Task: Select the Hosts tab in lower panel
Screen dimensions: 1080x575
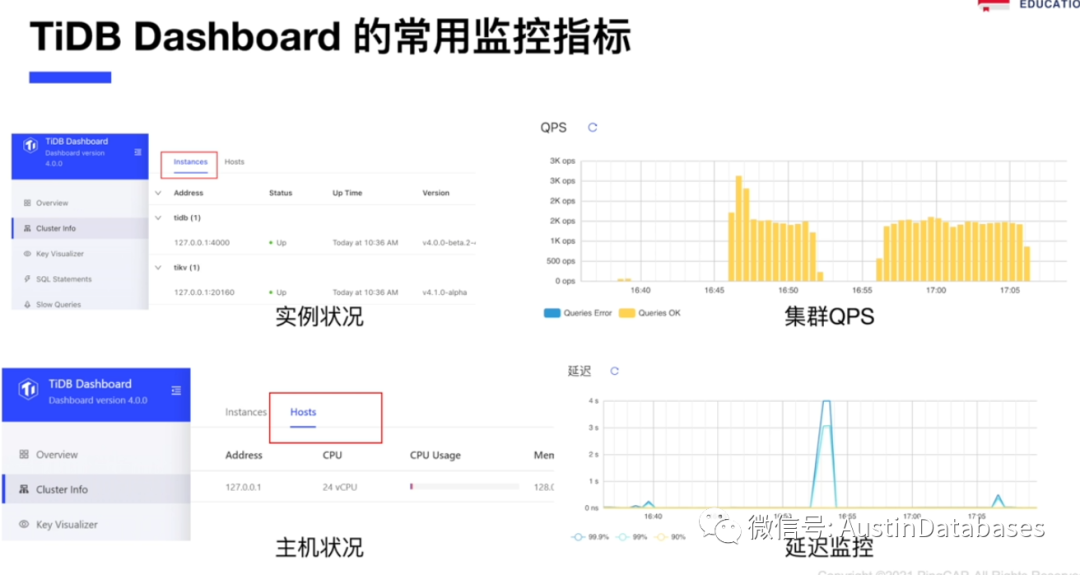Action: click(x=303, y=412)
